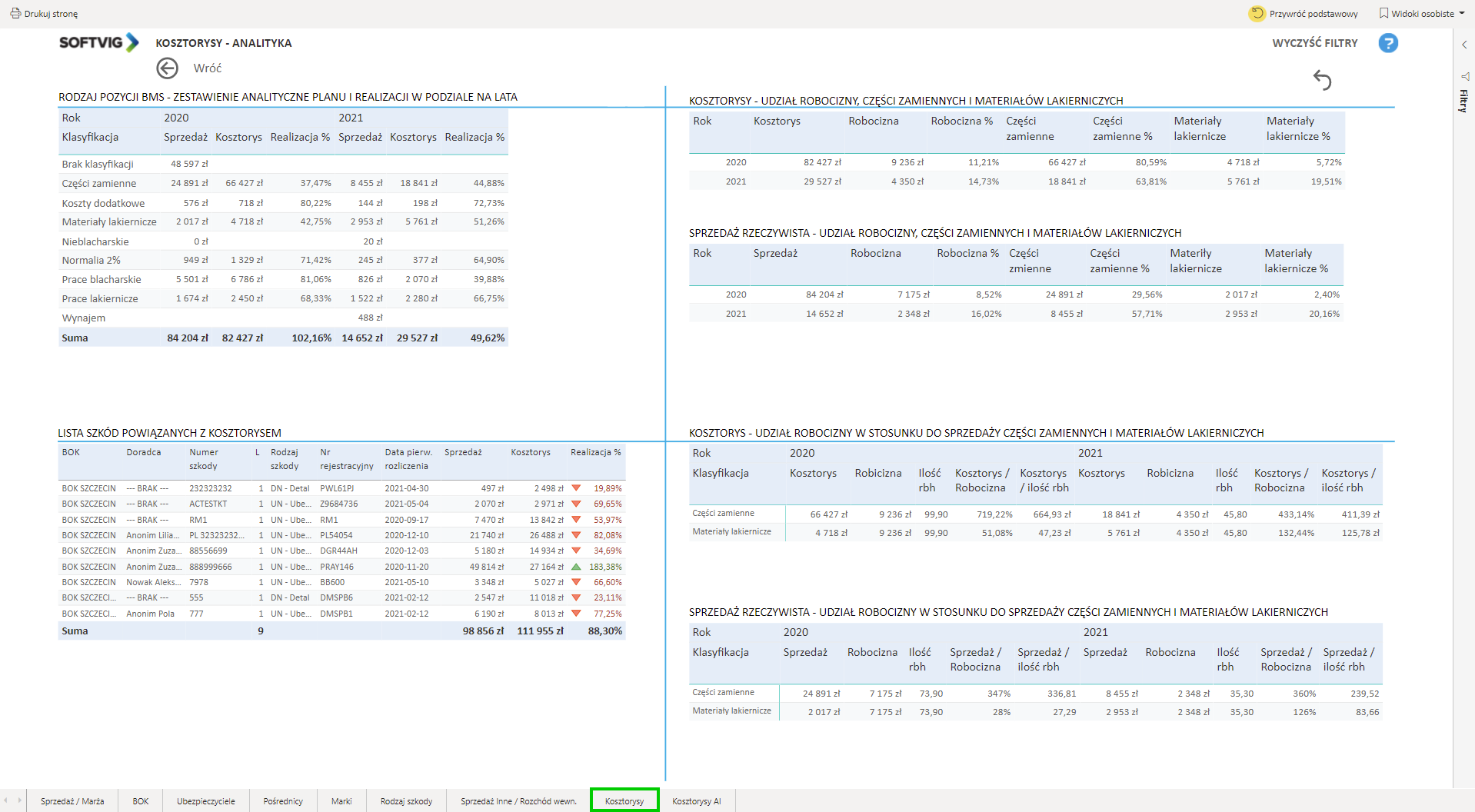Viewport: 1475px width, 812px height.
Task: Click the Filtry pane funnel icon
Action: pyautogui.click(x=1465, y=76)
